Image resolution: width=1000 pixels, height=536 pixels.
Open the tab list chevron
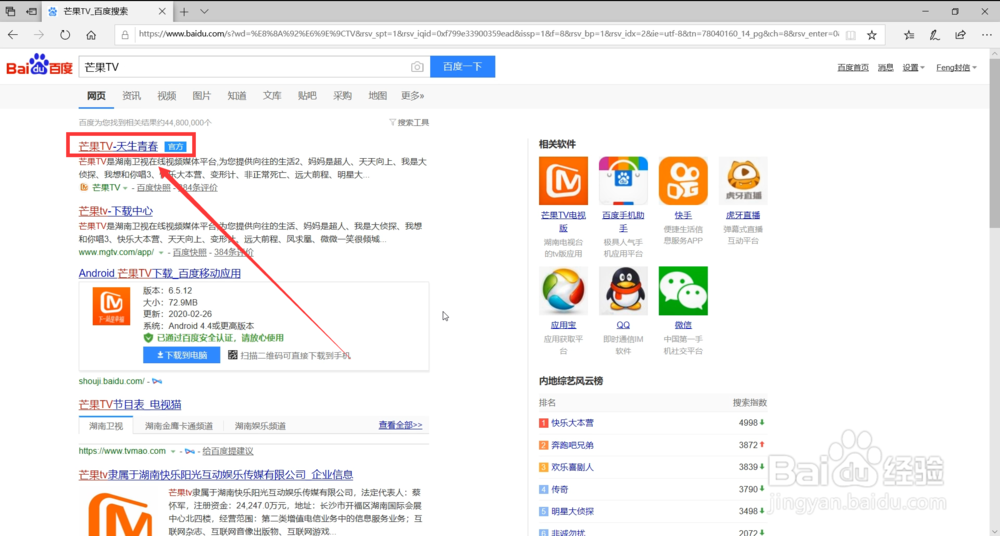204,11
